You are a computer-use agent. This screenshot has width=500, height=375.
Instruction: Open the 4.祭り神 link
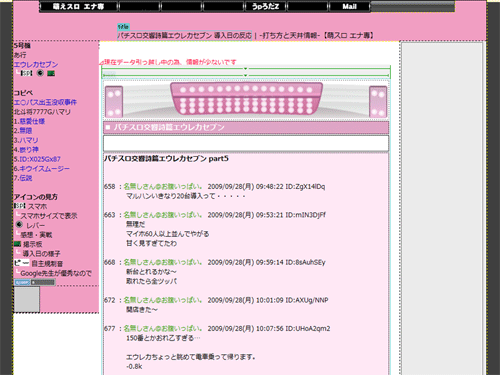26,150
